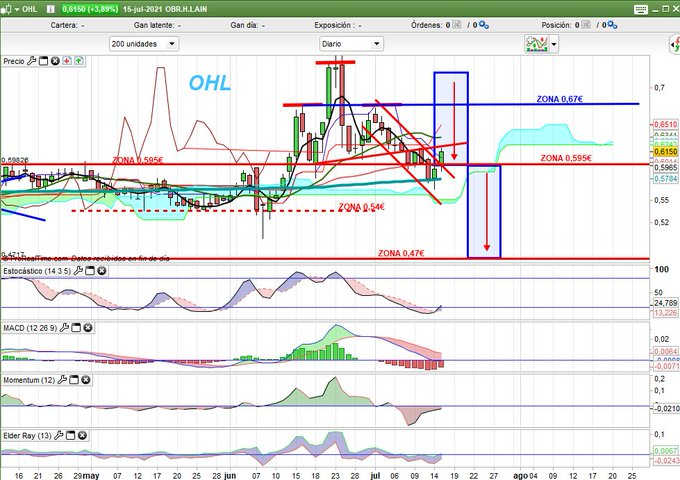Open the Precio settings wrench
Screen dimensions: 680x480
(32, 61)
